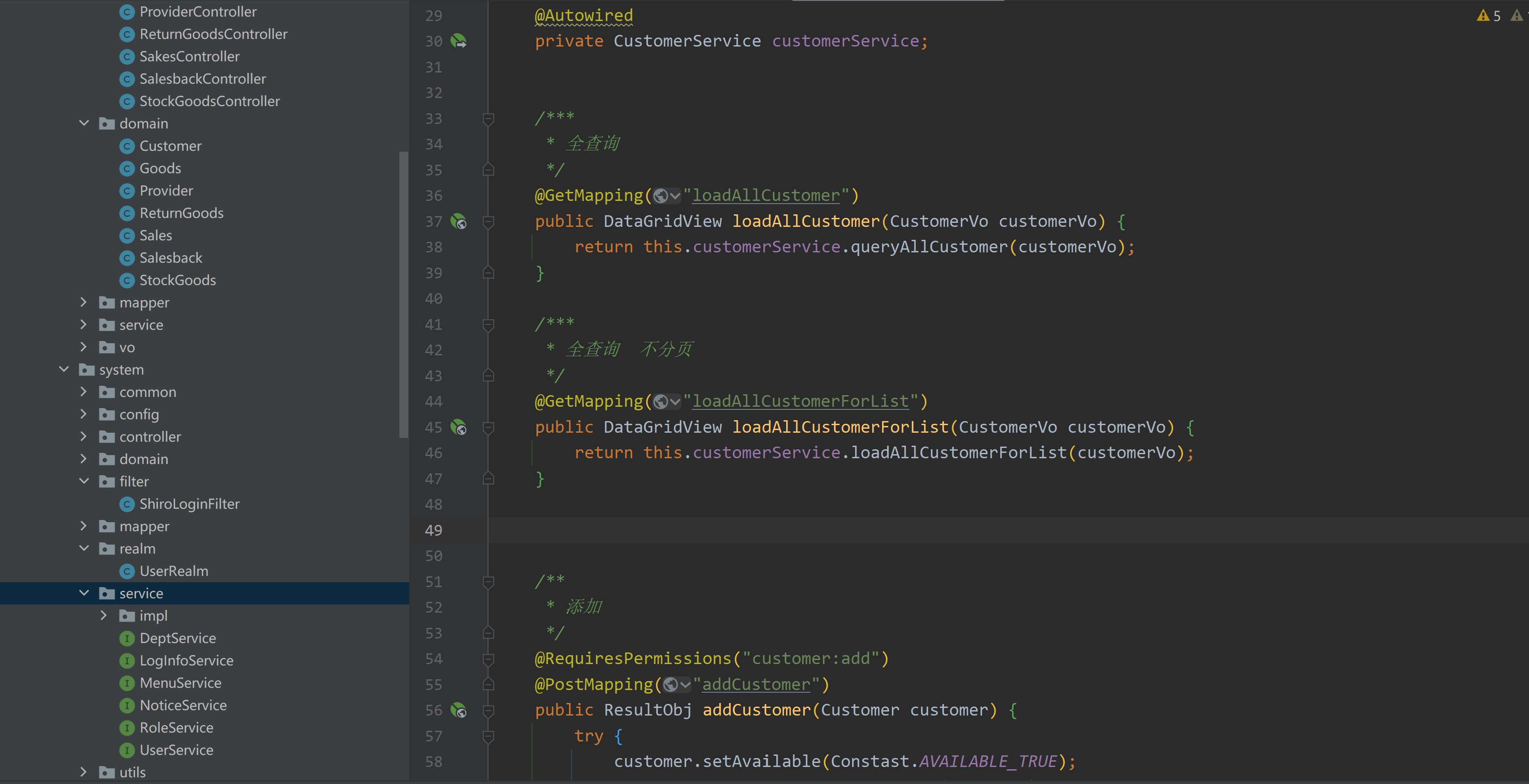This screenshot has height=784, width=1529.
Task: Select ShiroLoginFilter in filter package
Action: click(x=189, y=503)
